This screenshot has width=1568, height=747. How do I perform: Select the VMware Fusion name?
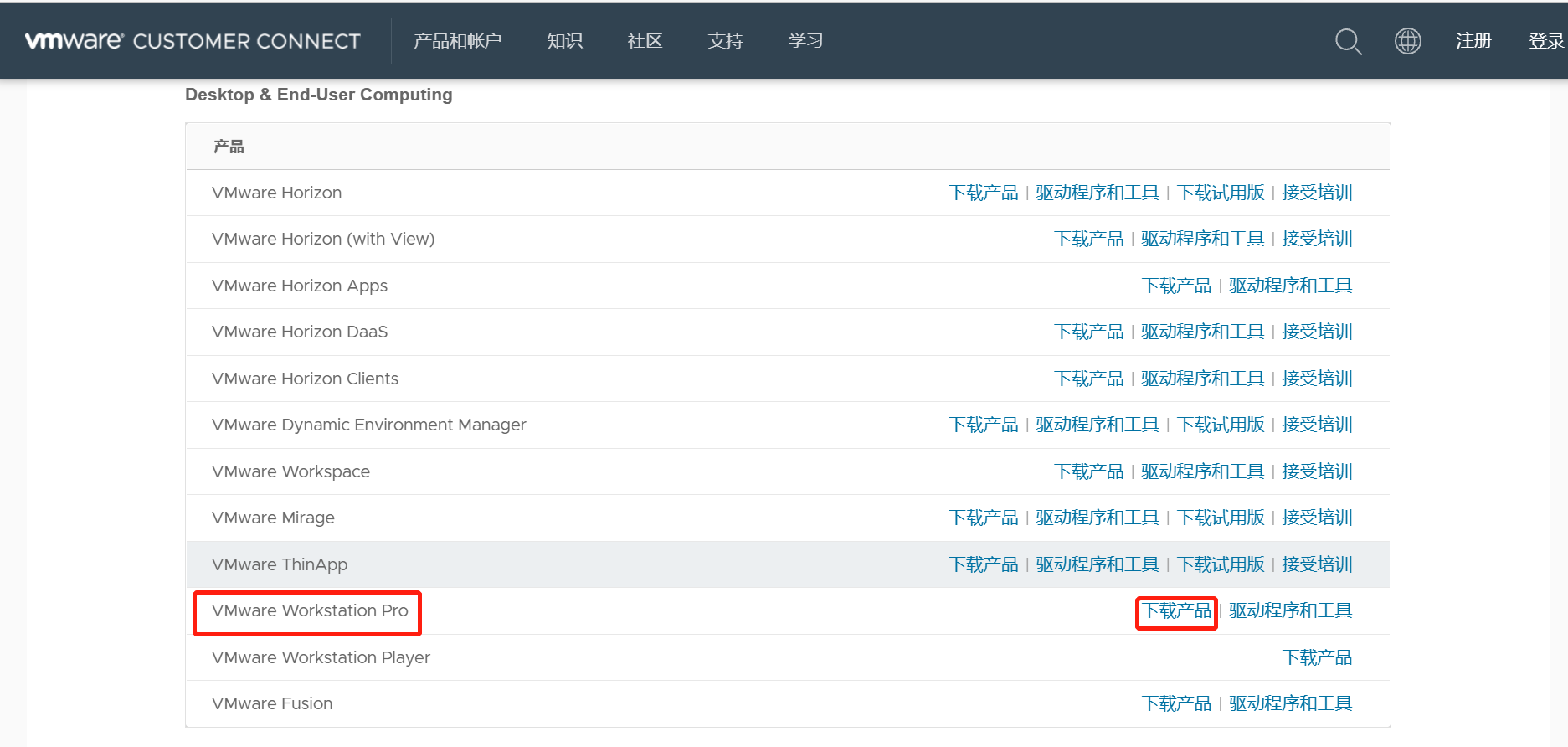pyautogui.click(x=272, y=703)
